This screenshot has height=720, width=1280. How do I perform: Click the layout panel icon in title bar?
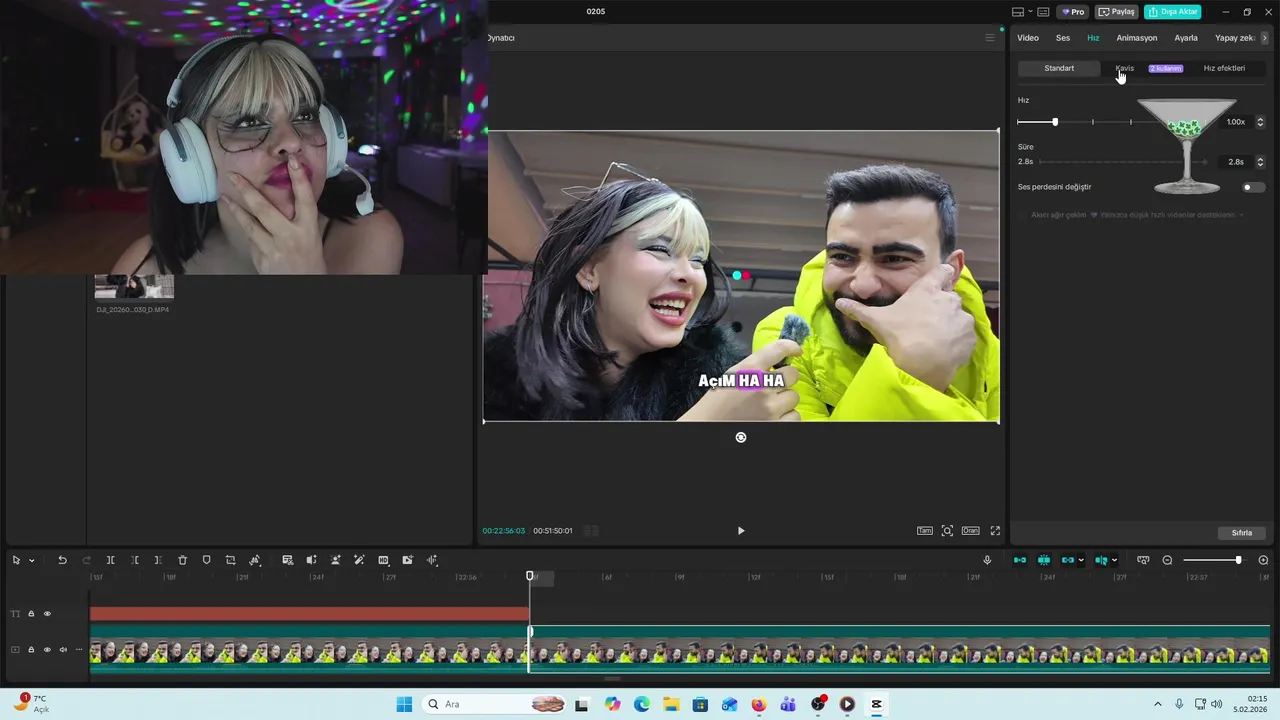tap(1018, 12)
